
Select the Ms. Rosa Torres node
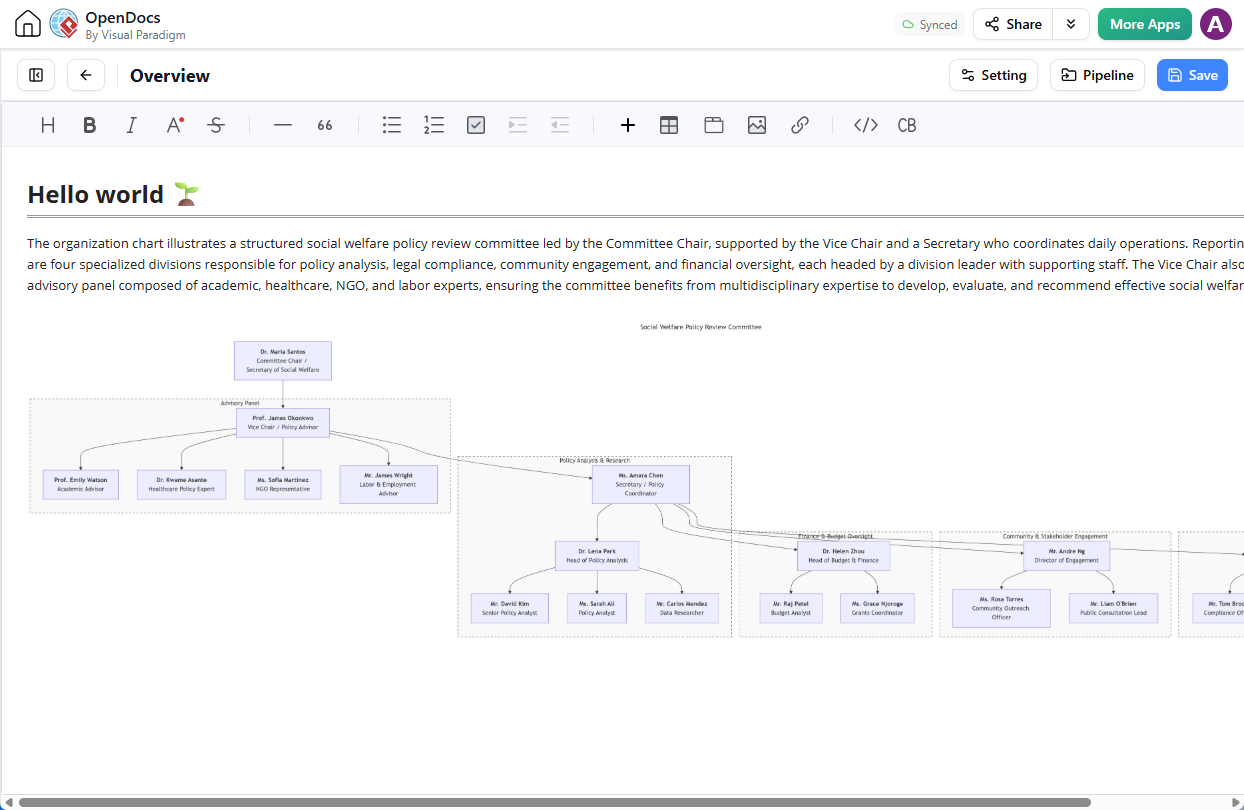tap(1001, 608)
